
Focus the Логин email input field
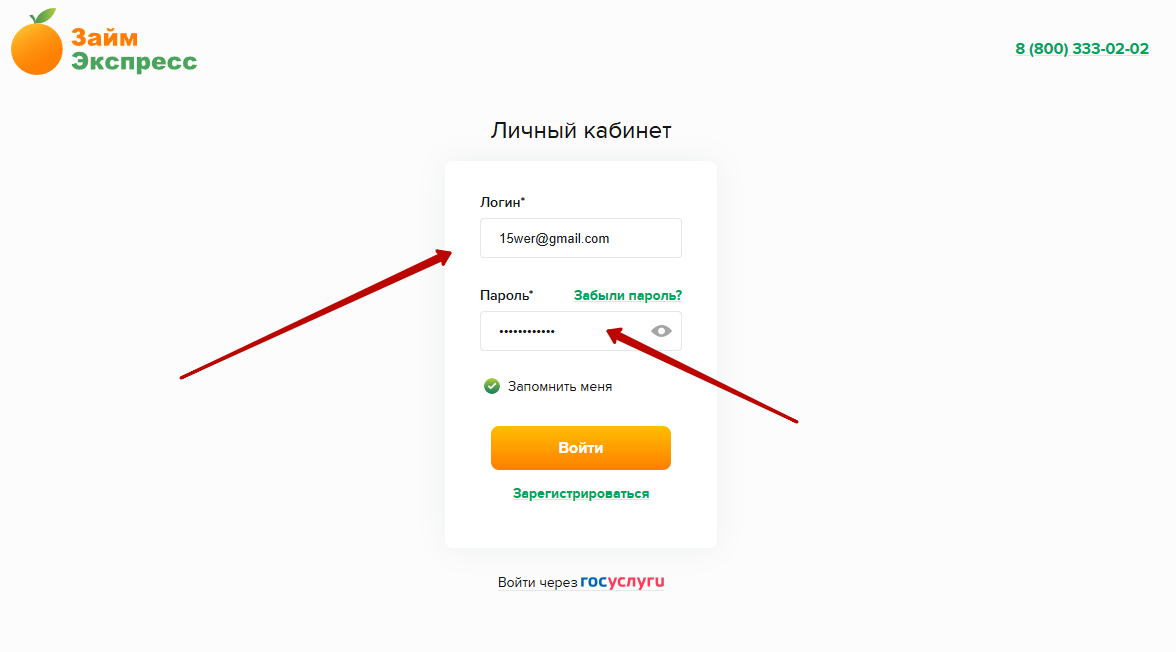click(580, 238)
